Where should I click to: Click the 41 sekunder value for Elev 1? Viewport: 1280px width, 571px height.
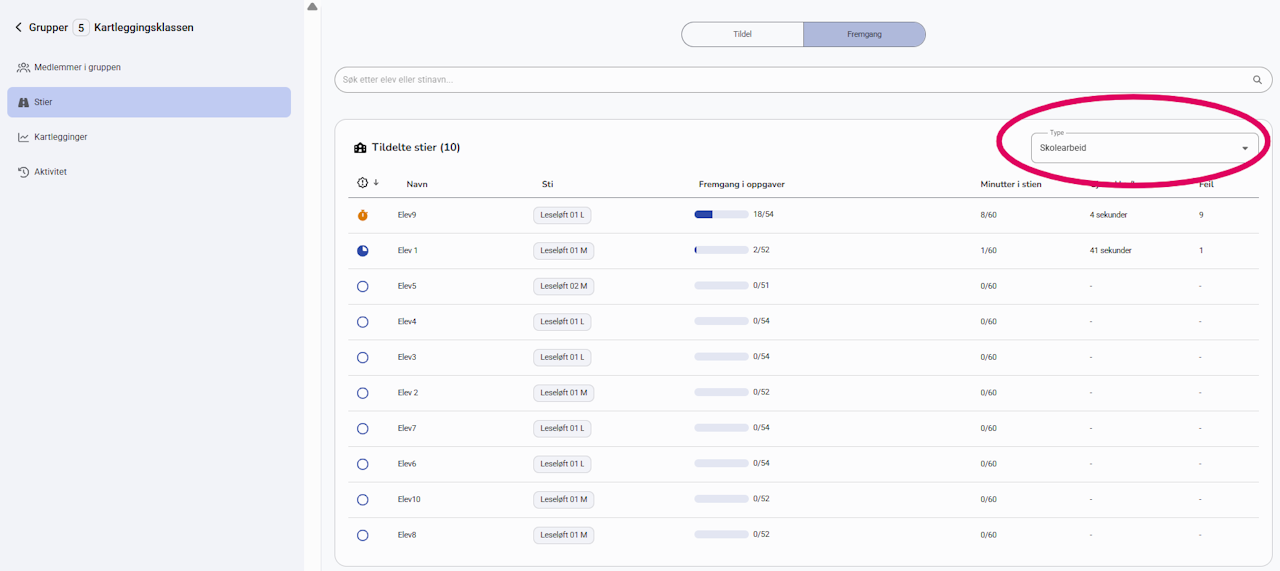coord(1111,251)
